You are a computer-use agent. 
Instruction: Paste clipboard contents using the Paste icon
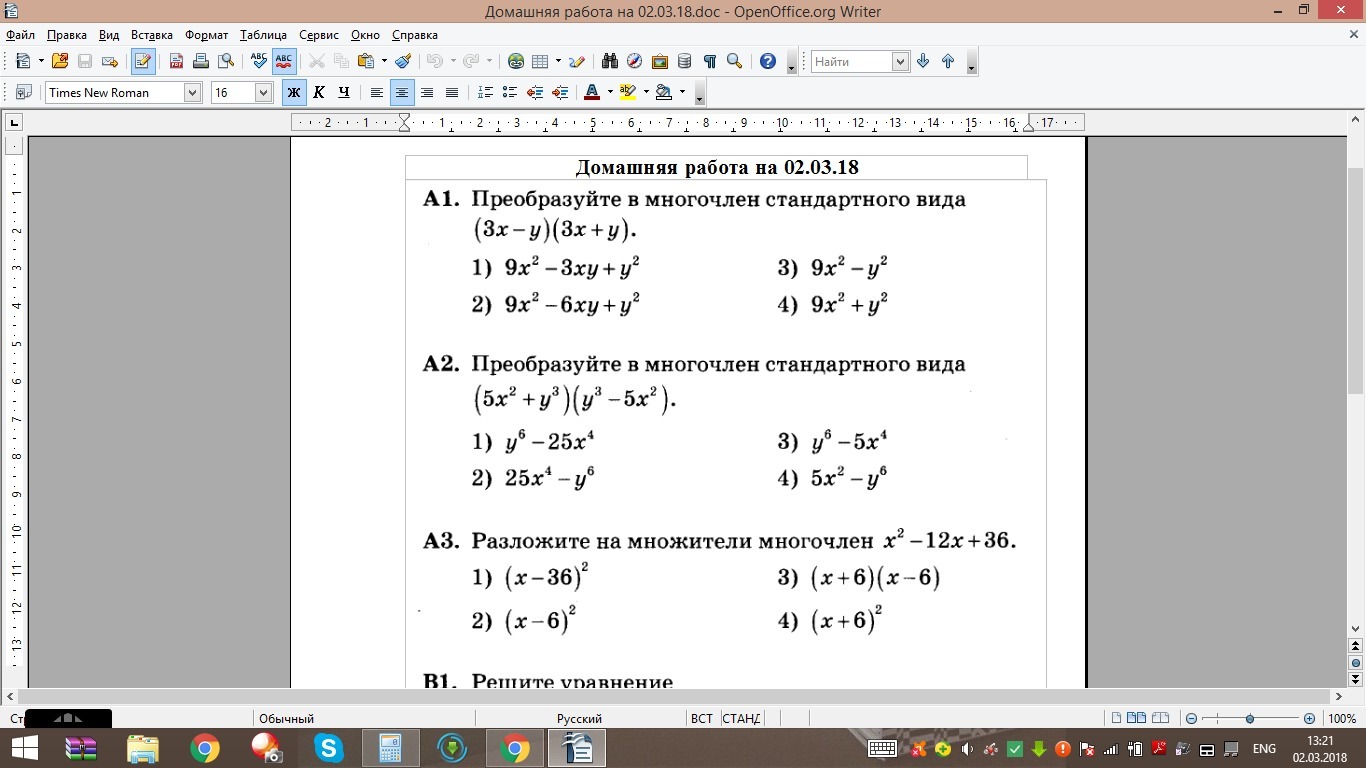[365, 61]
